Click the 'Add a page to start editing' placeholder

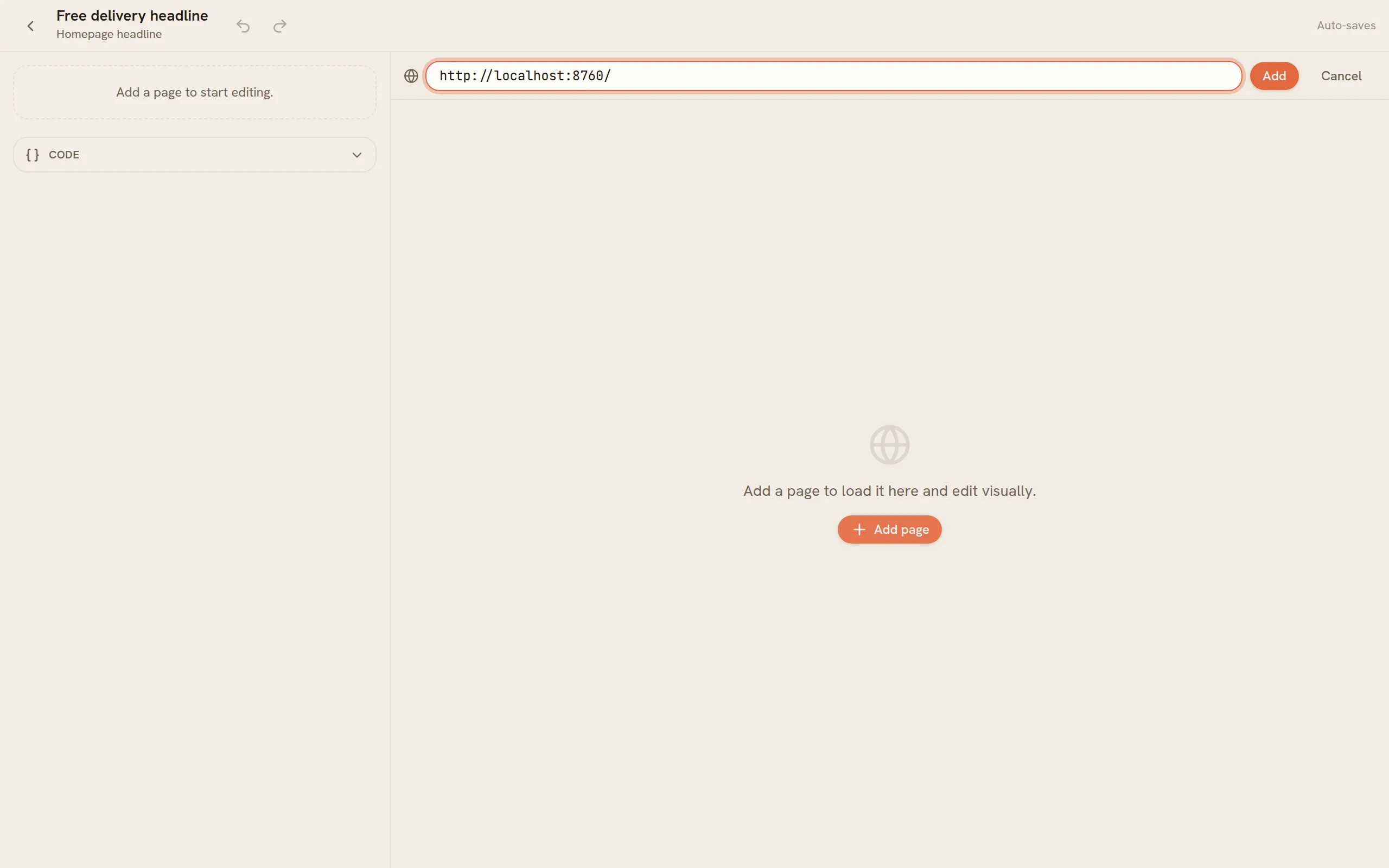click(x=195, y=92)
